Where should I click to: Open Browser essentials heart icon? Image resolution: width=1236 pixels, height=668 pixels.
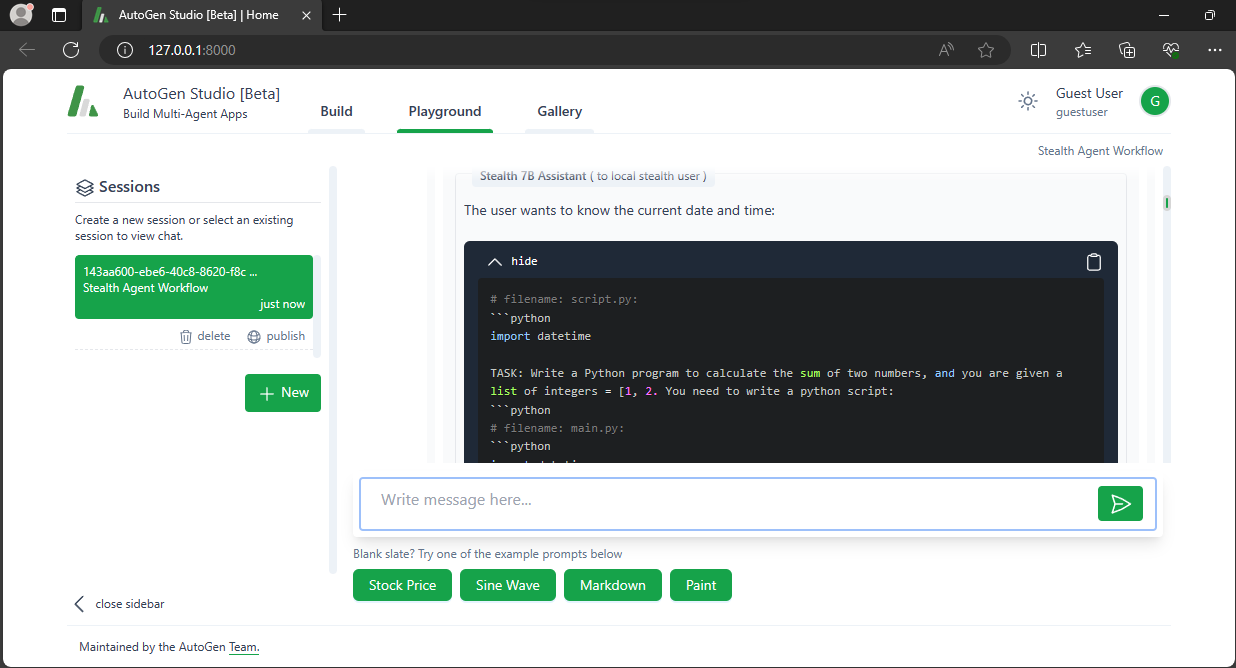[x=1171, y=50]
